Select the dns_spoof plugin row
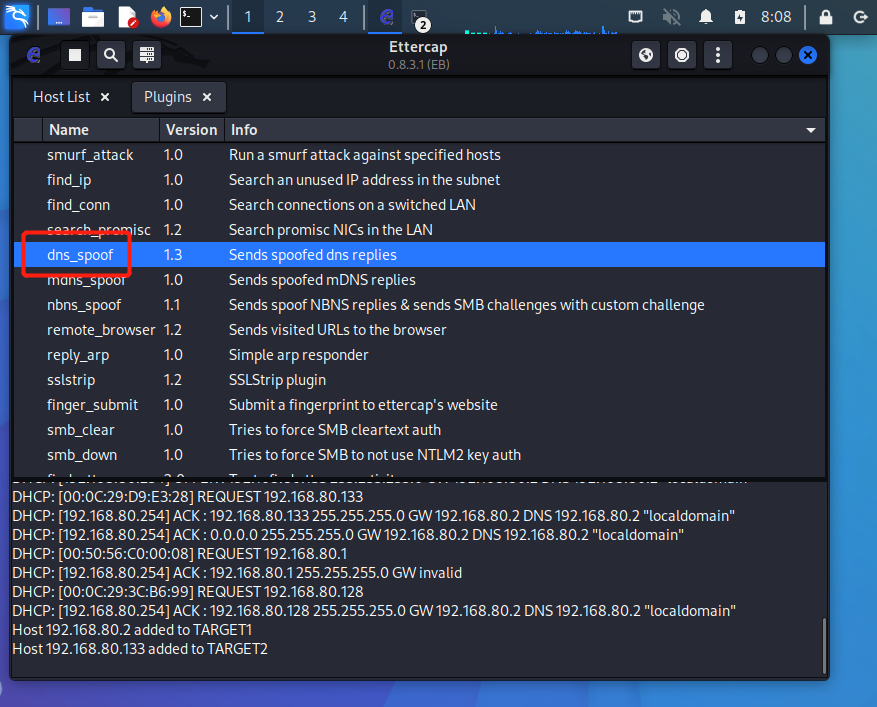 coord(419,254)
